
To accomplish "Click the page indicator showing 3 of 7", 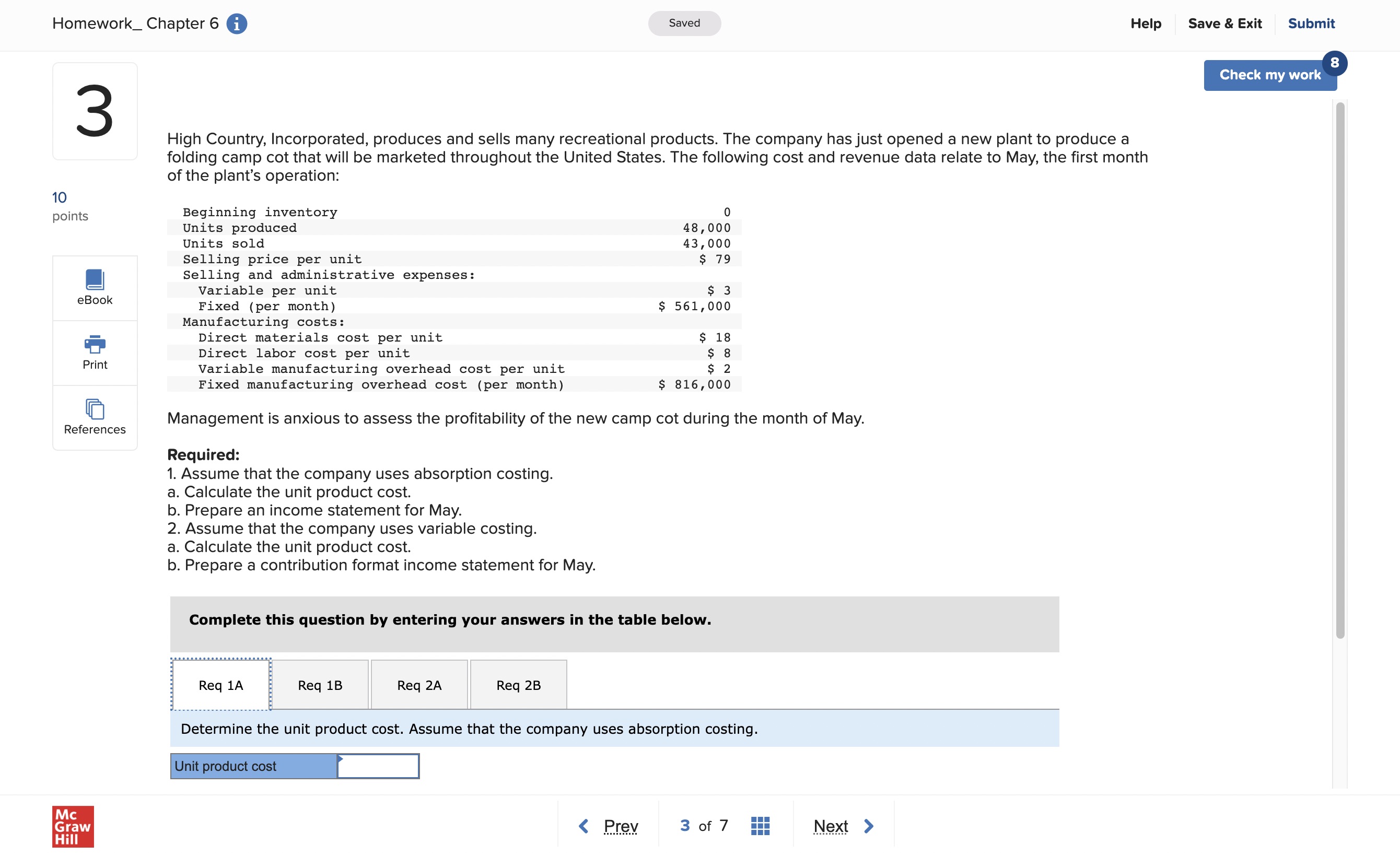I will (704, 825).
